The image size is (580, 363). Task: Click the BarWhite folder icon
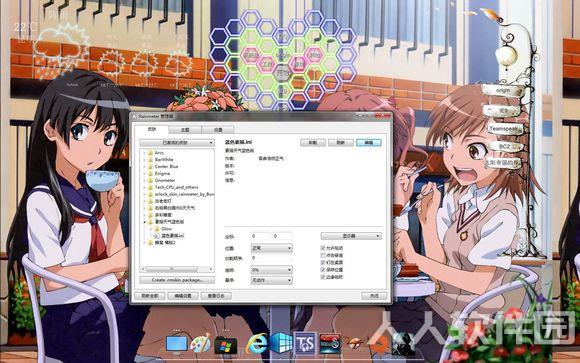150,159
